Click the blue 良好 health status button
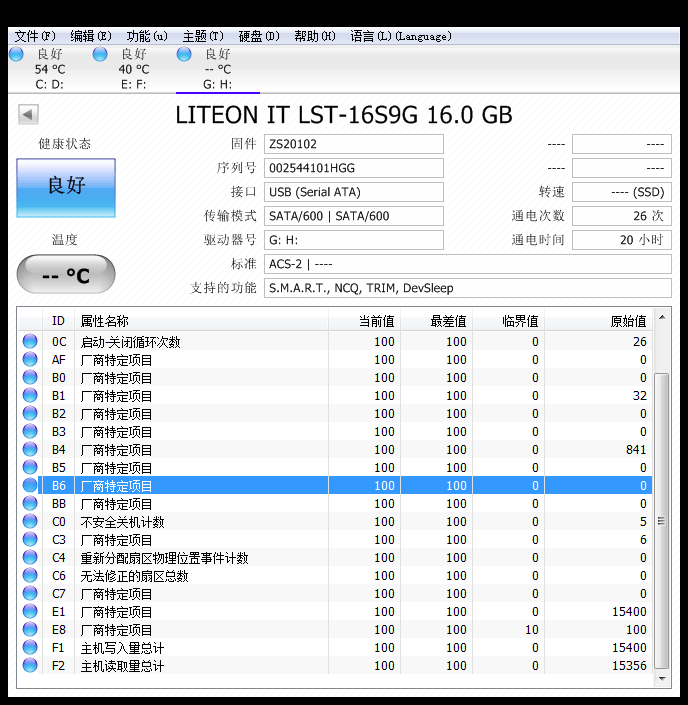This screenshot has width=688, height=705. [66, 187]
